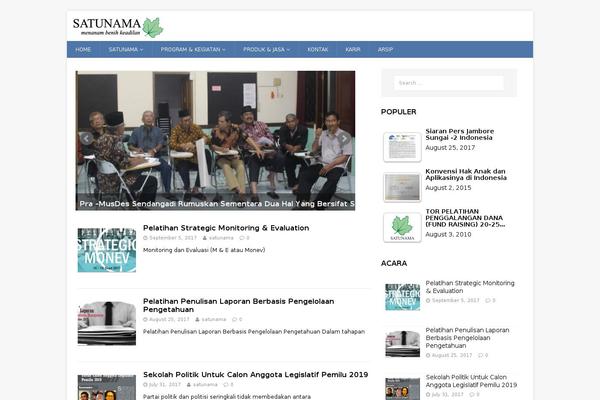600x400 pixels.
Task: Click comment count icon on Penulisan Laporan post
Action: 237,319
